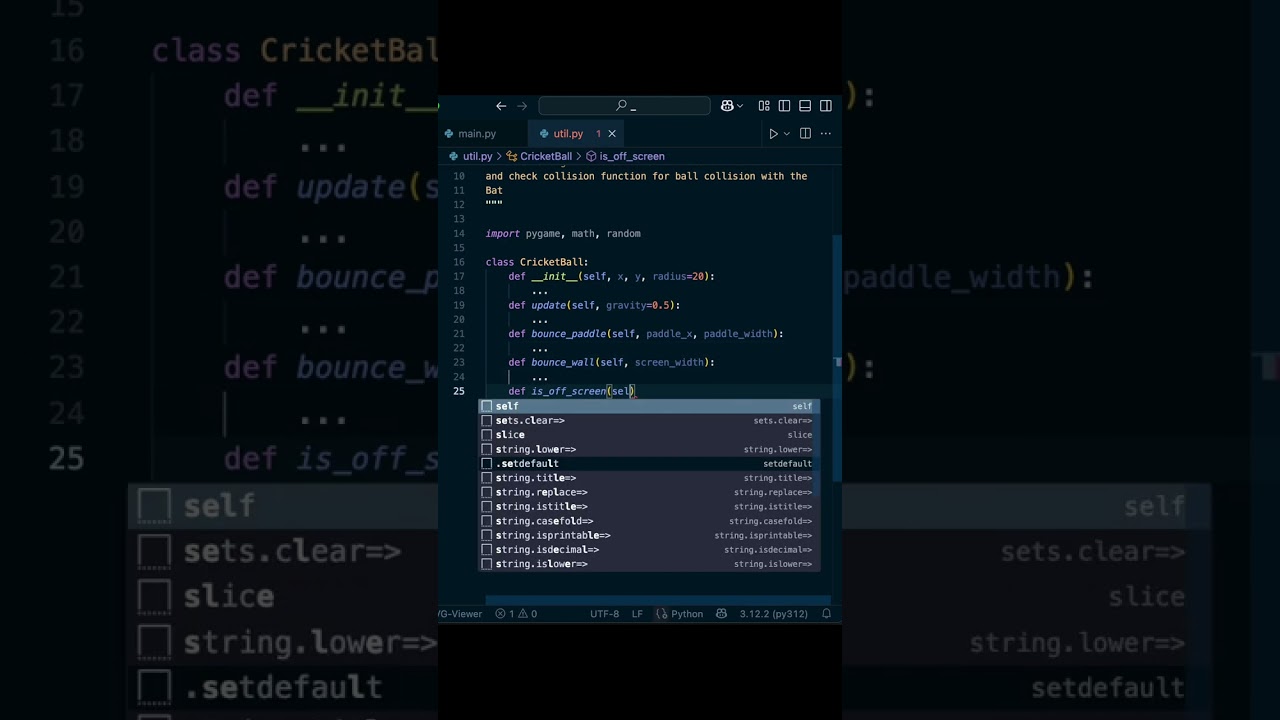Select the string.lower=> suggestion
1280x720 pixels.
650,449
